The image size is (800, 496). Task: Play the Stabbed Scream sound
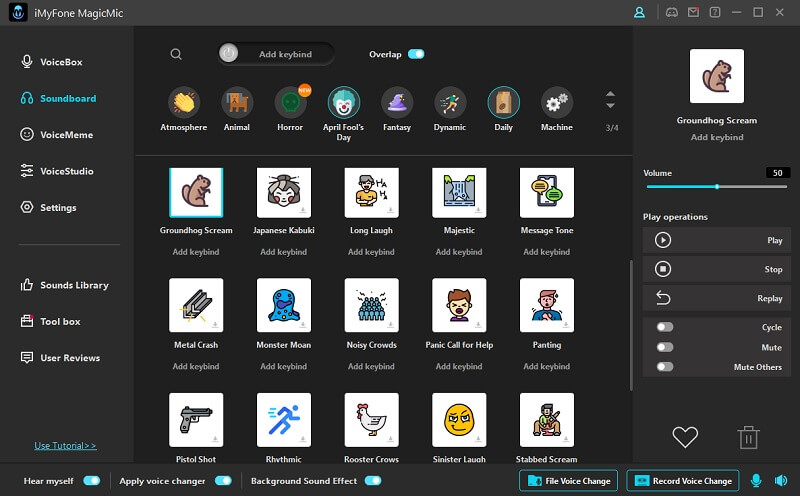[547, 420]
